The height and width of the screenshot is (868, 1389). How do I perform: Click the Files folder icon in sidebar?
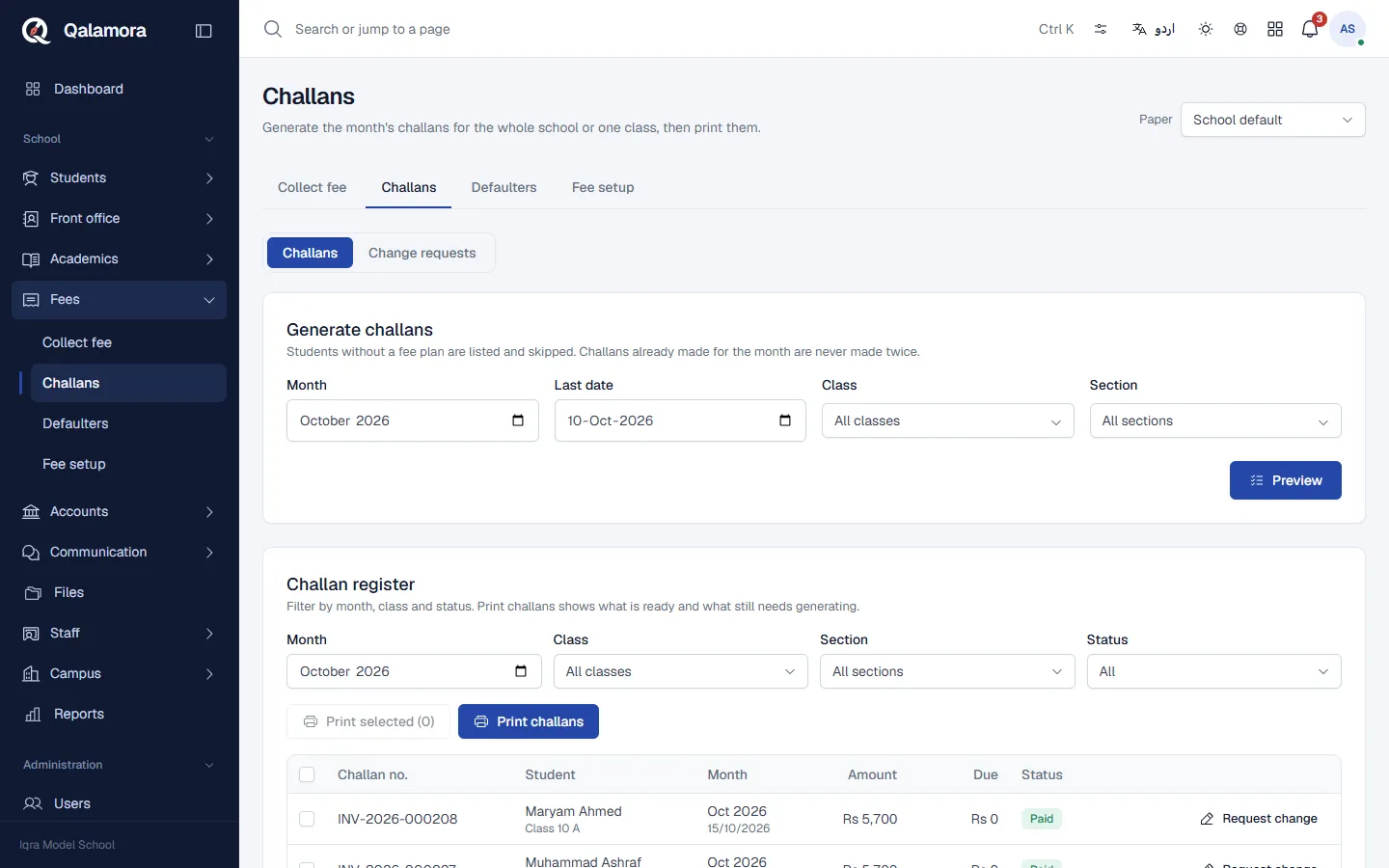[x=33, y=592]
